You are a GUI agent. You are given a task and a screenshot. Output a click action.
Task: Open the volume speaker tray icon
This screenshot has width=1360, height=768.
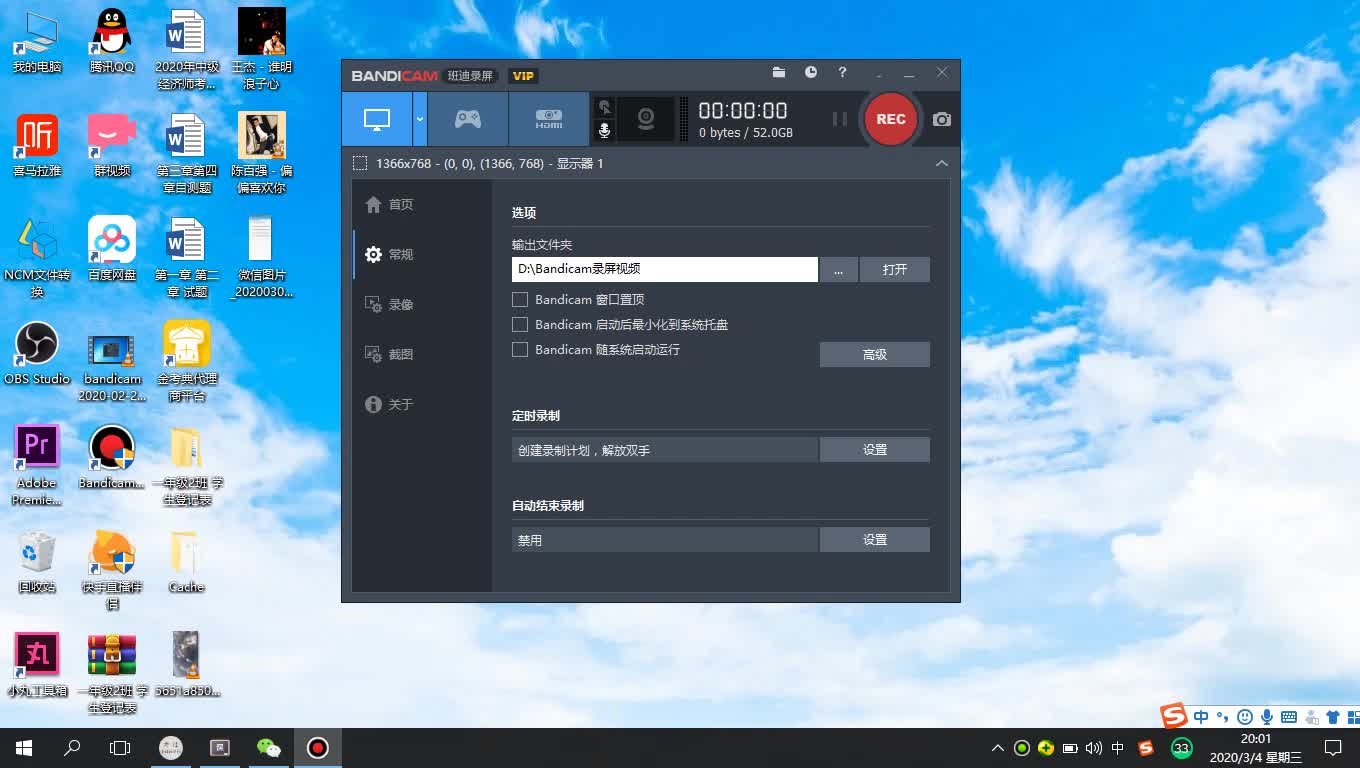point(1094,748)
